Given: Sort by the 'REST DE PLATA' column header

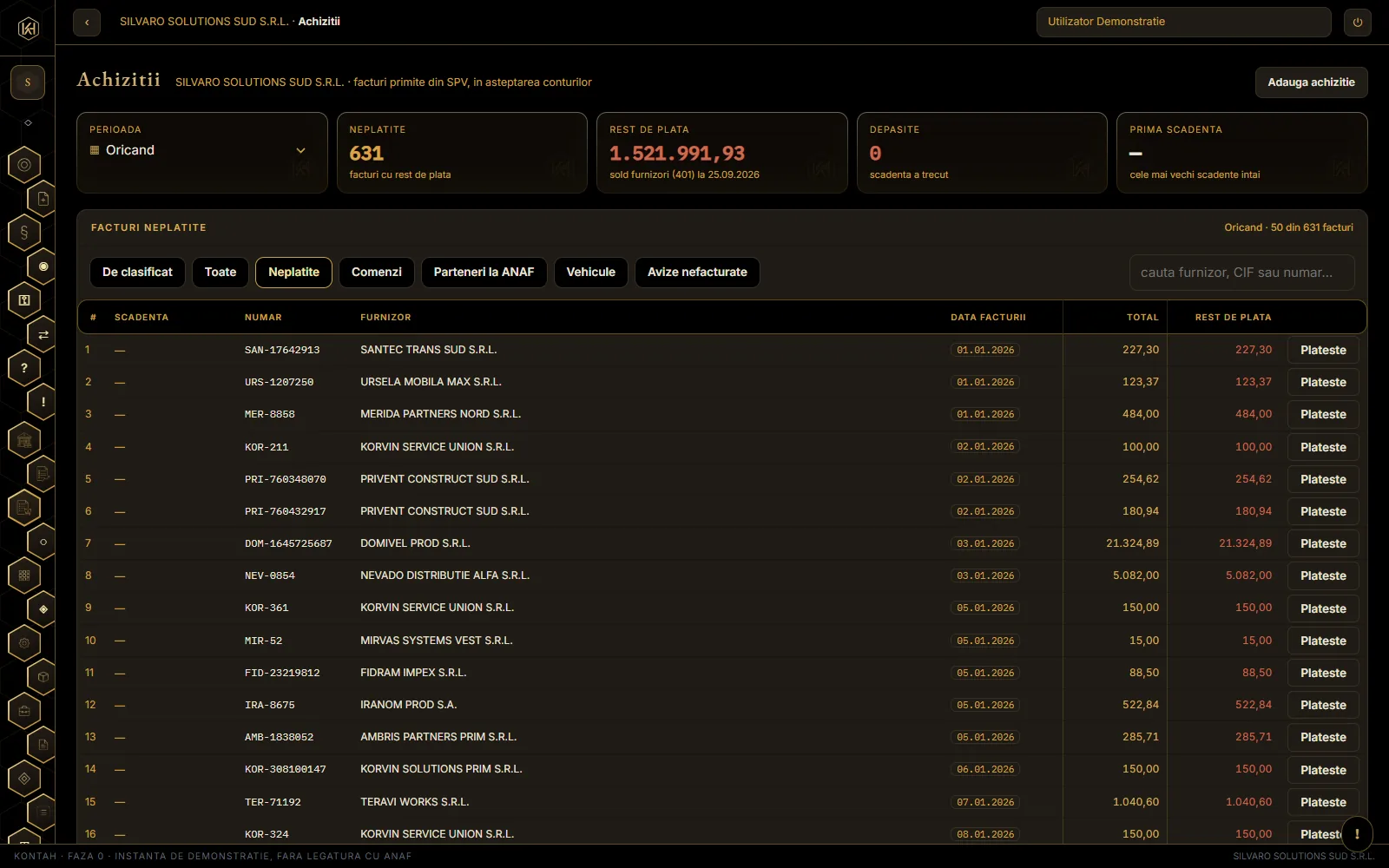Looking at the screenshot, I should [x=1233, y=318].
